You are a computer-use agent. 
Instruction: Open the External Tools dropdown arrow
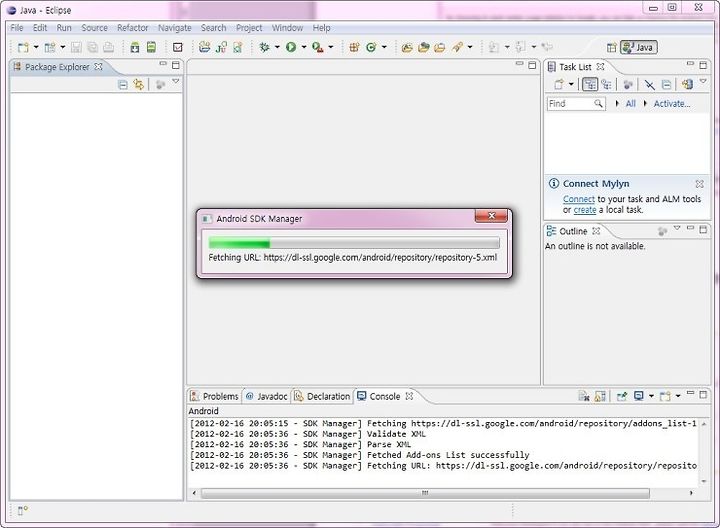(331, 47)
